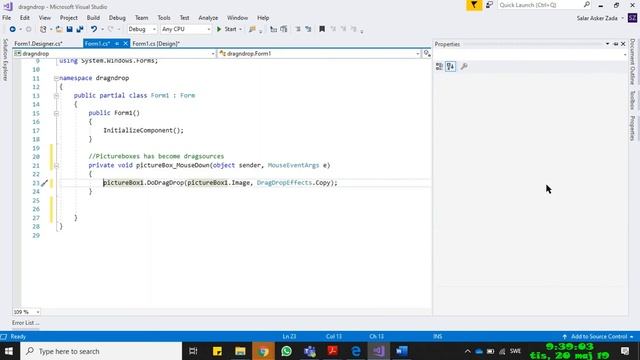Switch to the Form1.cs [Design] tab
Image resolution: width=640 pixels, height=360 pixels.
pyautogui.click(x=156, y=44)
